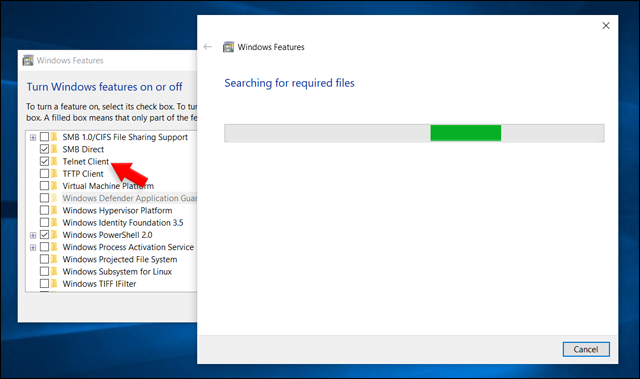Expand the Windows Process Activation Service node
640x379 pixels.
[33, 248]
